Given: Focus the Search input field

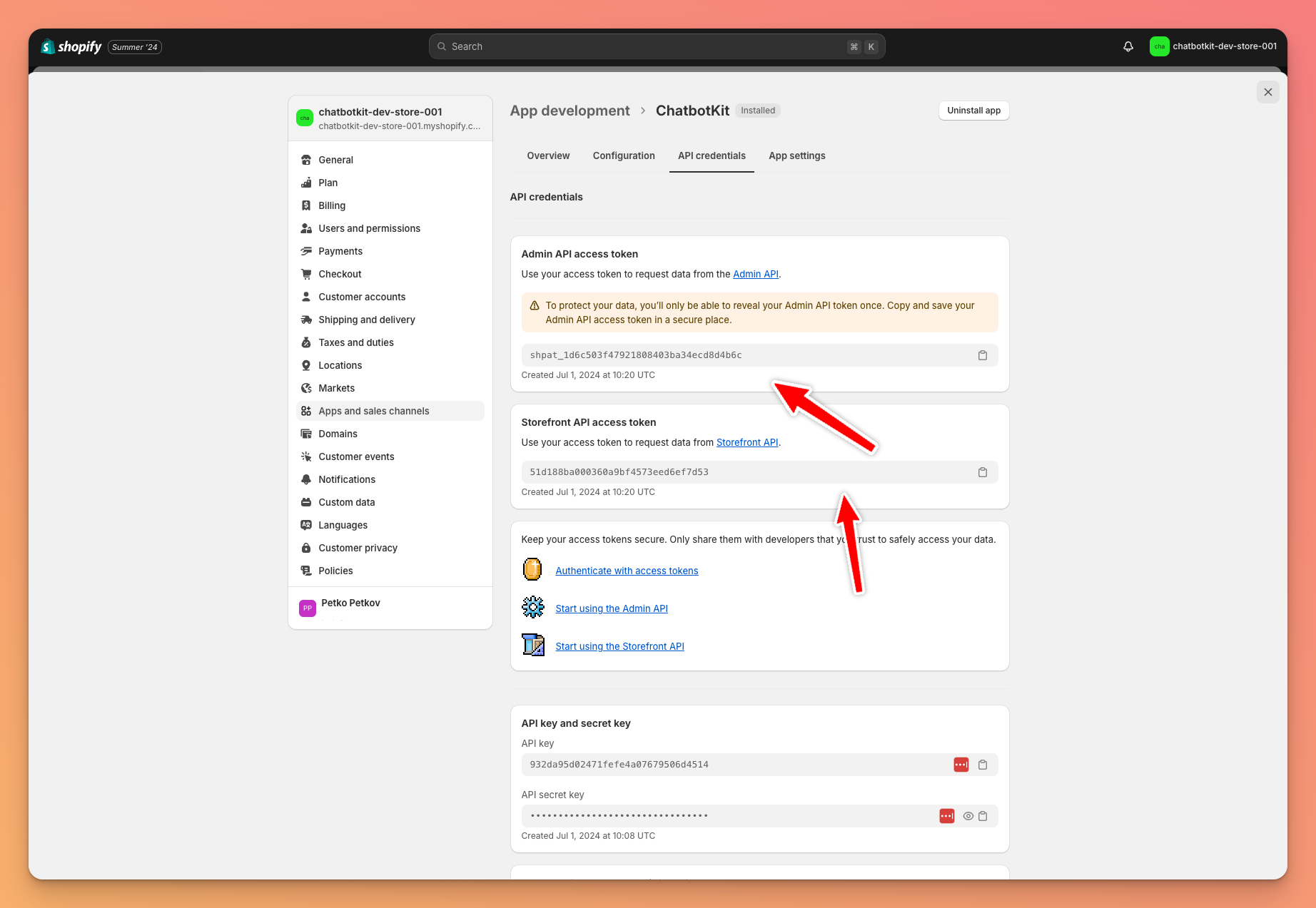Looking at the screenshot, I should 657,46.
